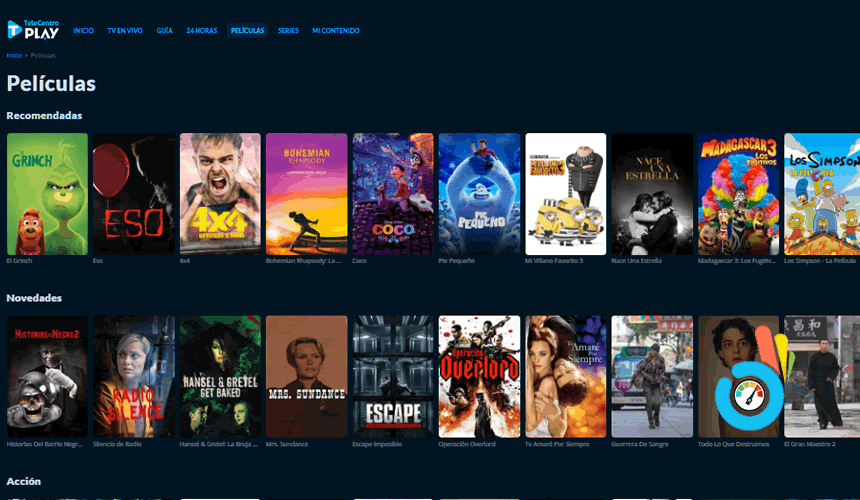
Task: Click 'Guerrera De Sangre' title text
Action: point(640,444)
